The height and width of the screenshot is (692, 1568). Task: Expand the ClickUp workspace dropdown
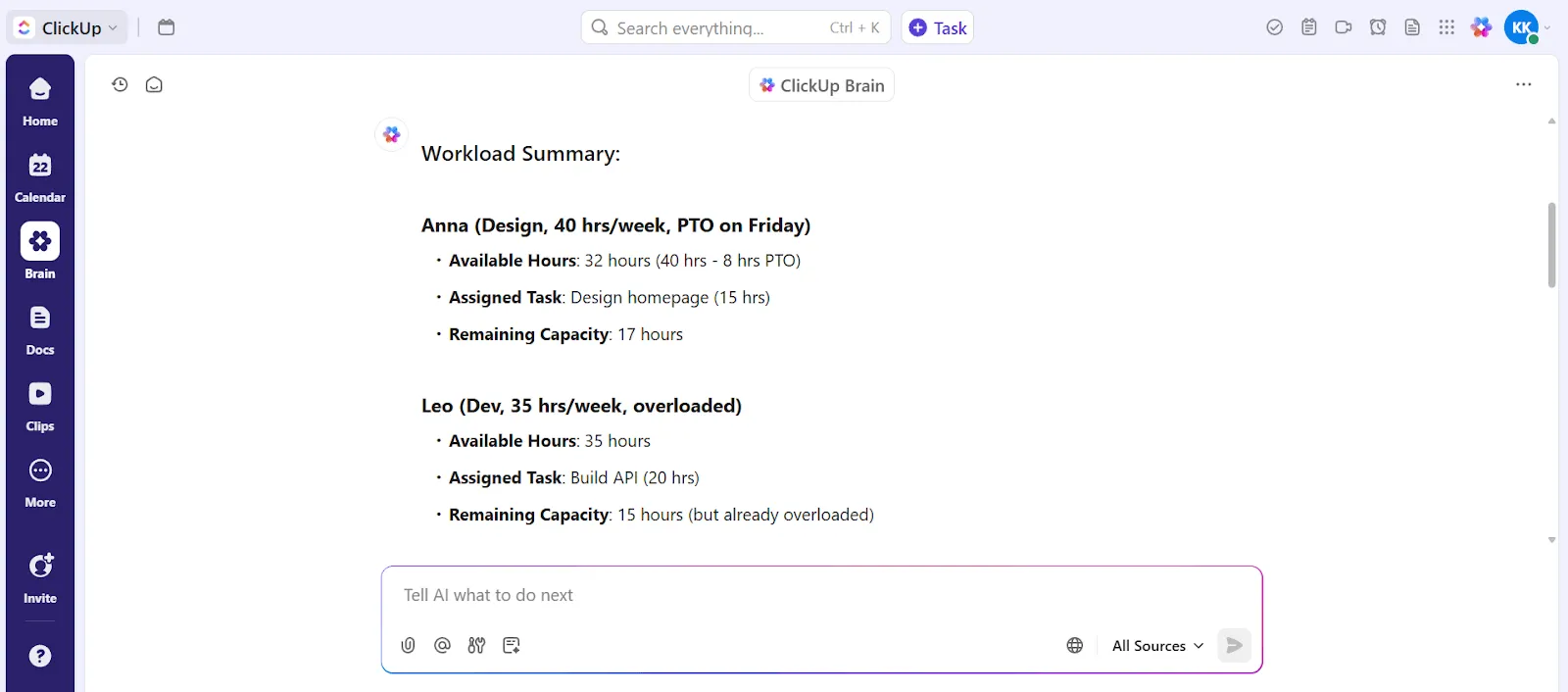[x=68, y=27]
